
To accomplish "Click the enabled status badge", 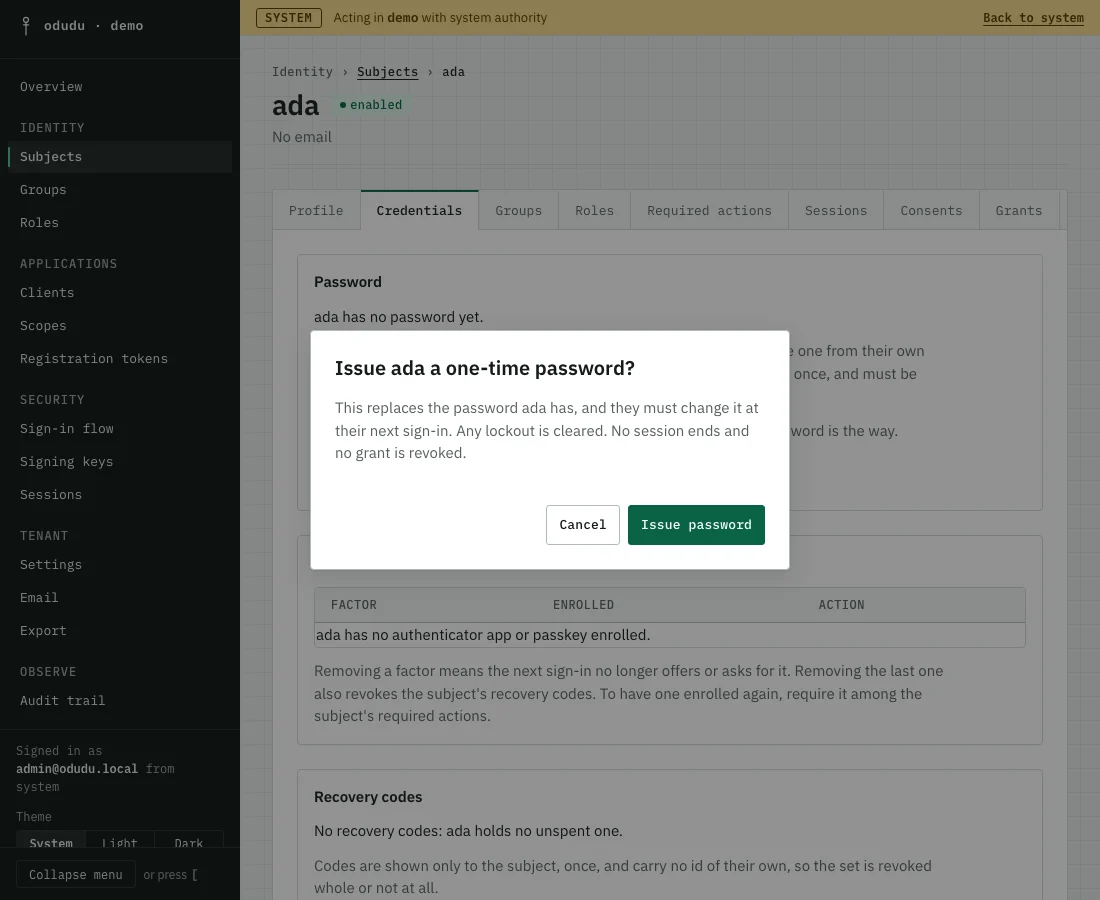I will click(370, 105).
